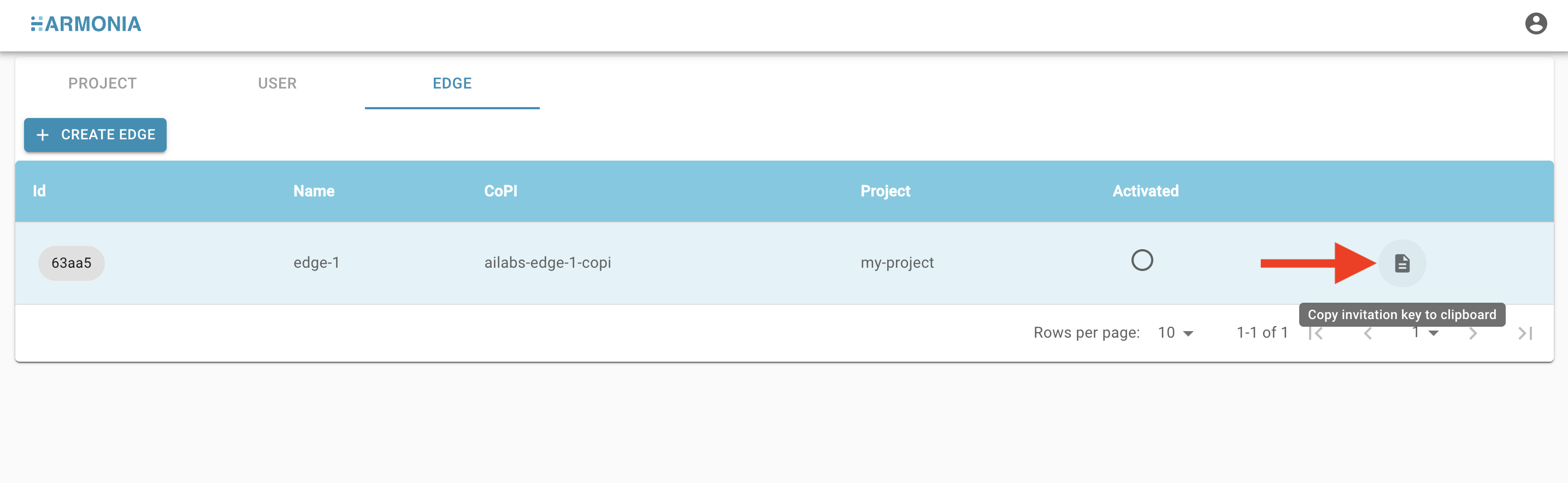Click the copy invitation key document icon

[x=1402, y=263]
